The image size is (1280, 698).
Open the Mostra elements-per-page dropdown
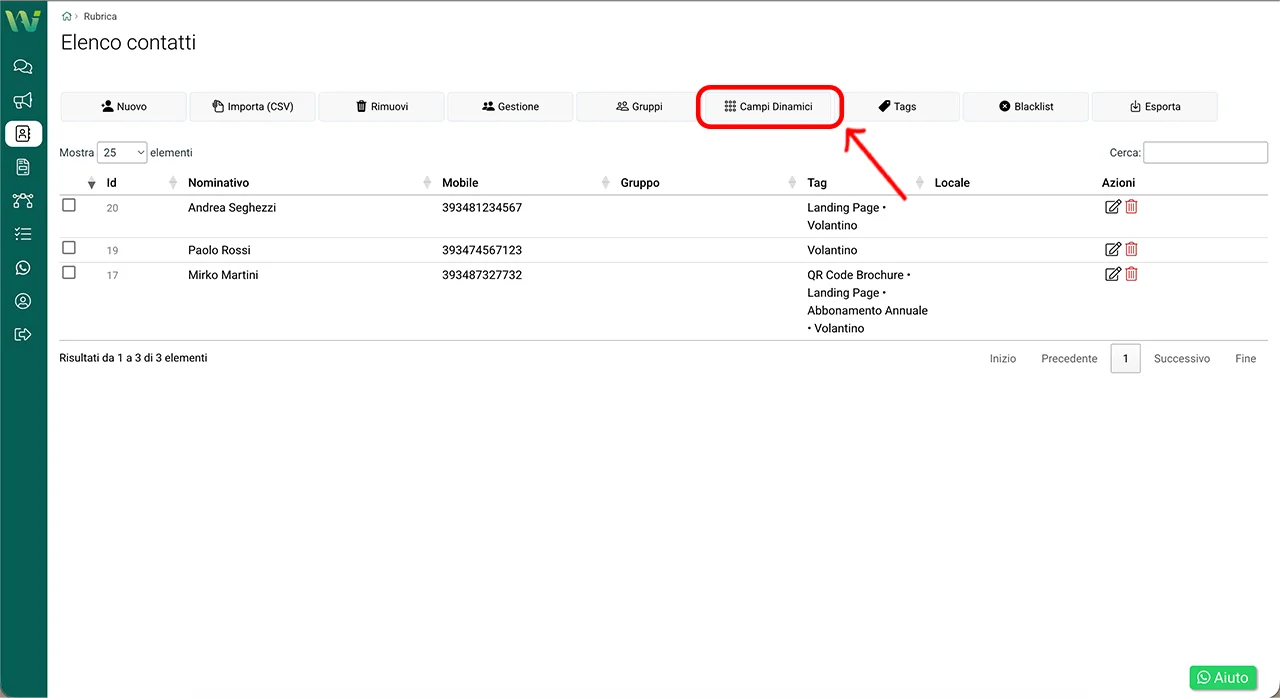(x=122, y=153)
